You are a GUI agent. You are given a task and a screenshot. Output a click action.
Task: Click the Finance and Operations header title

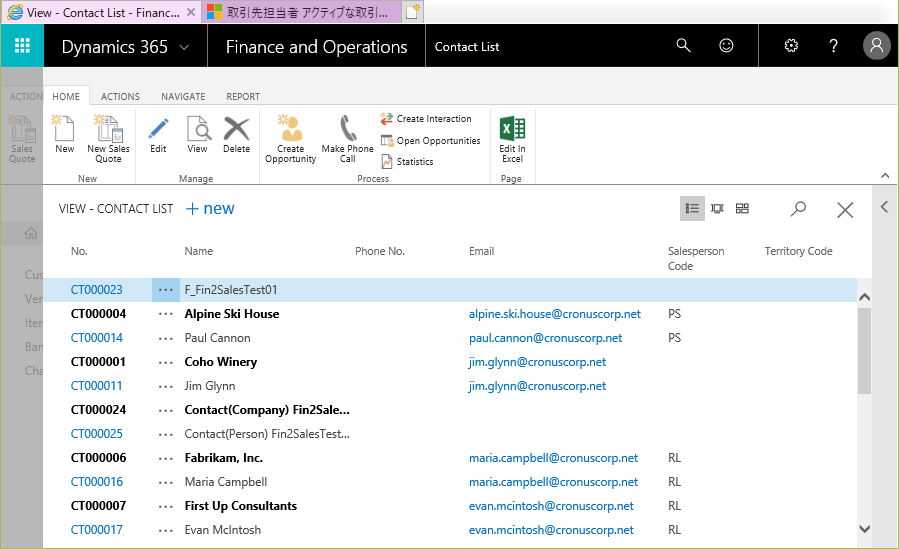(x=316, y=47)
